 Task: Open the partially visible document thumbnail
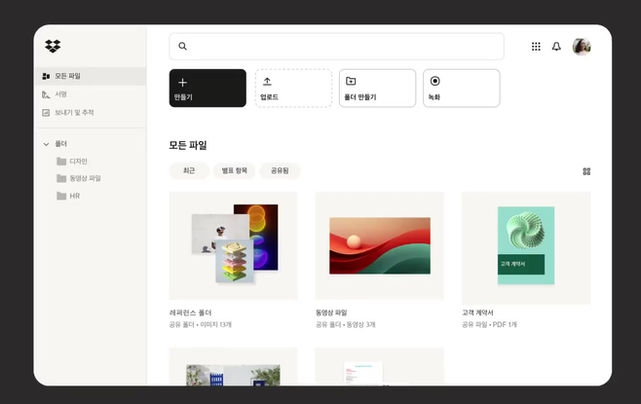379,366
